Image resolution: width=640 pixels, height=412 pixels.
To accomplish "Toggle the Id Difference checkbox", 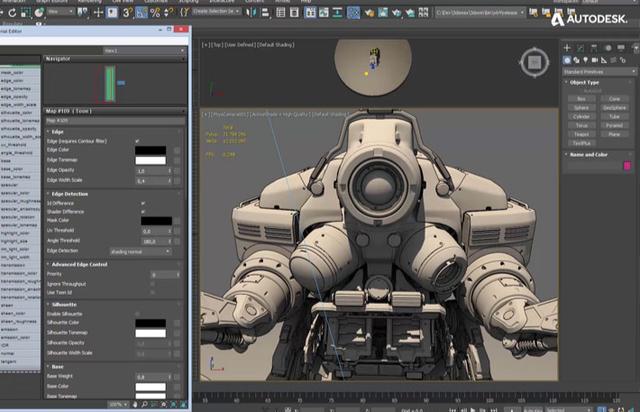I will point(142,202).
